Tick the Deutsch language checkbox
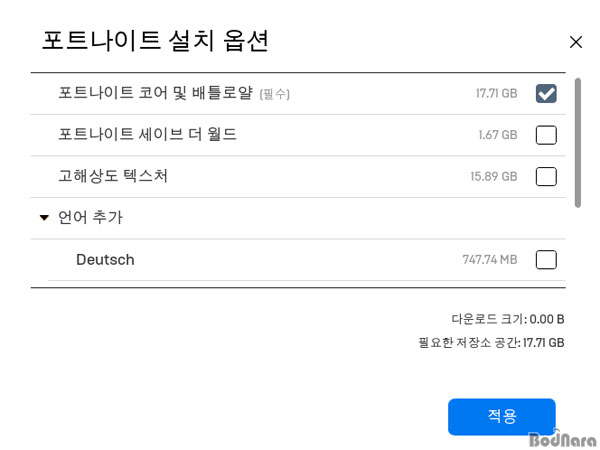The width and height of the screenshot is (600, 450). pyautogui.click(x=546, y=260)
